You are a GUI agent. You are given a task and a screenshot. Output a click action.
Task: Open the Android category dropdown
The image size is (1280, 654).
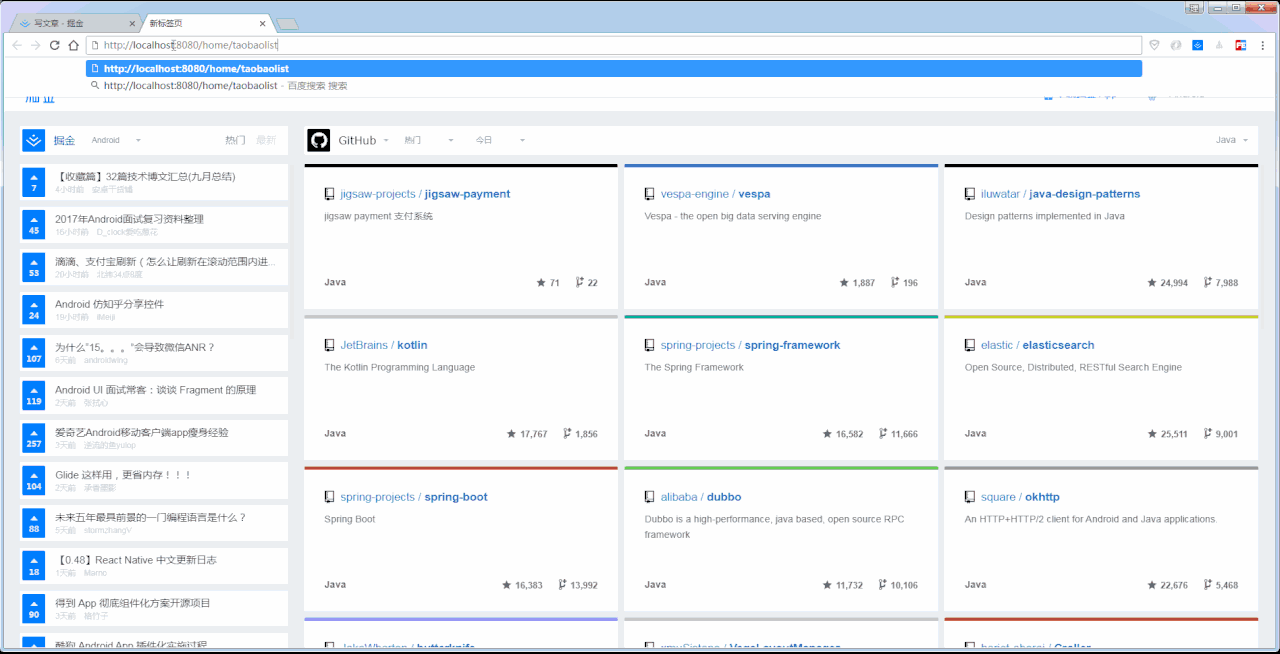tap(116, 140)
